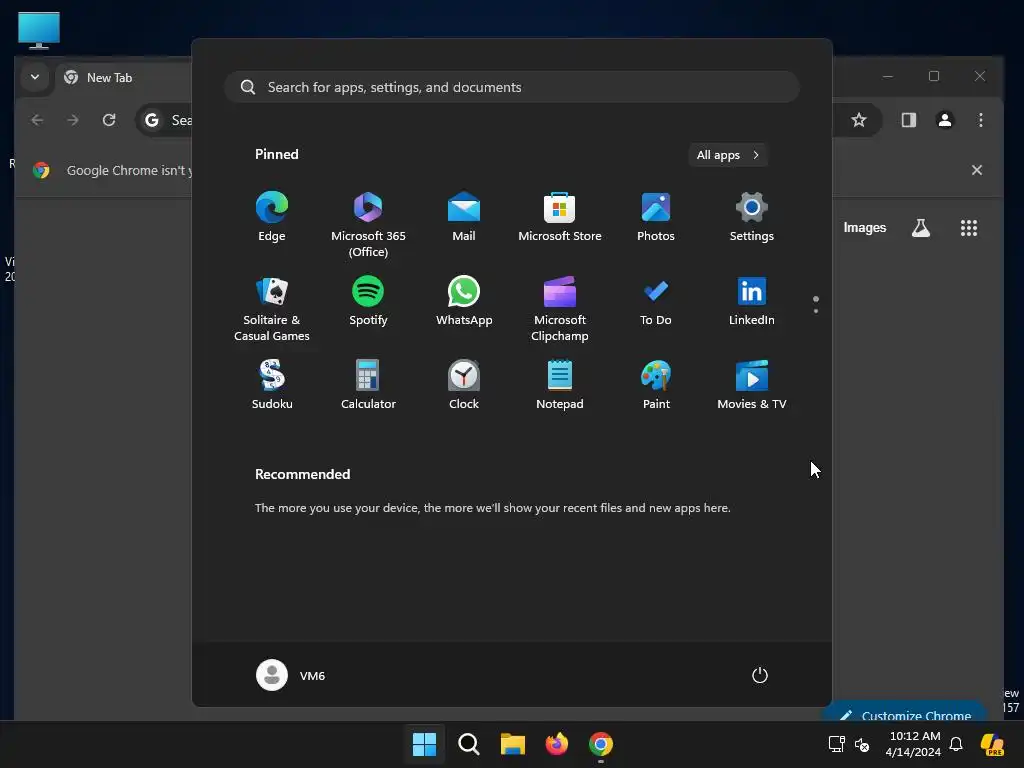Open Solitaire & Casual Games
Viewport: 1024px width, 768px height.
coord(272,308)
